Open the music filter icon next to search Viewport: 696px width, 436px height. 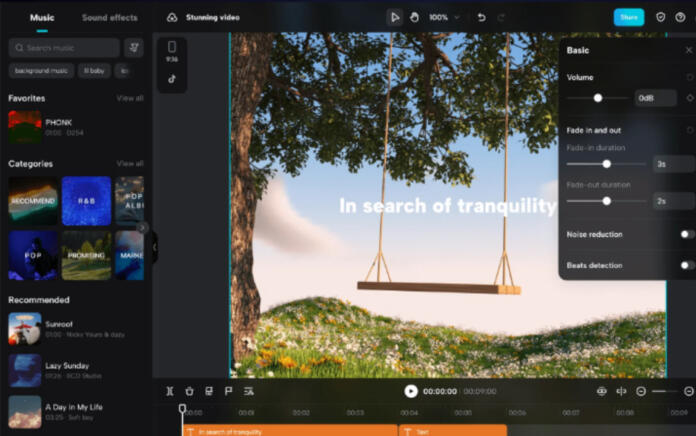click(x=134, y=48)
